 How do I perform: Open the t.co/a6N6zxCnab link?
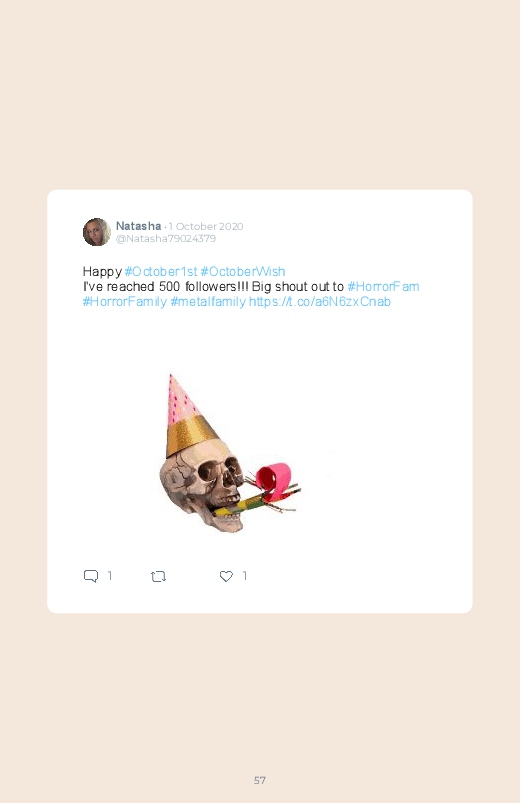pyautogui.click(x=320, y=302)
